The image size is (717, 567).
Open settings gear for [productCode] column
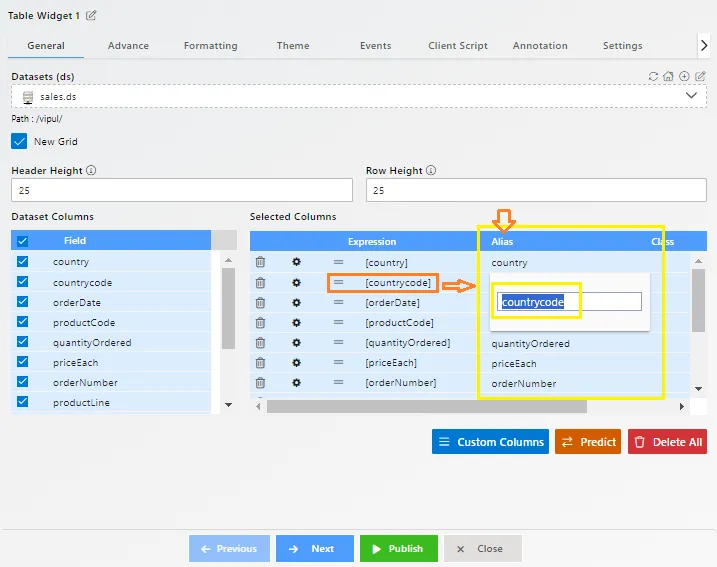[296, 323]
